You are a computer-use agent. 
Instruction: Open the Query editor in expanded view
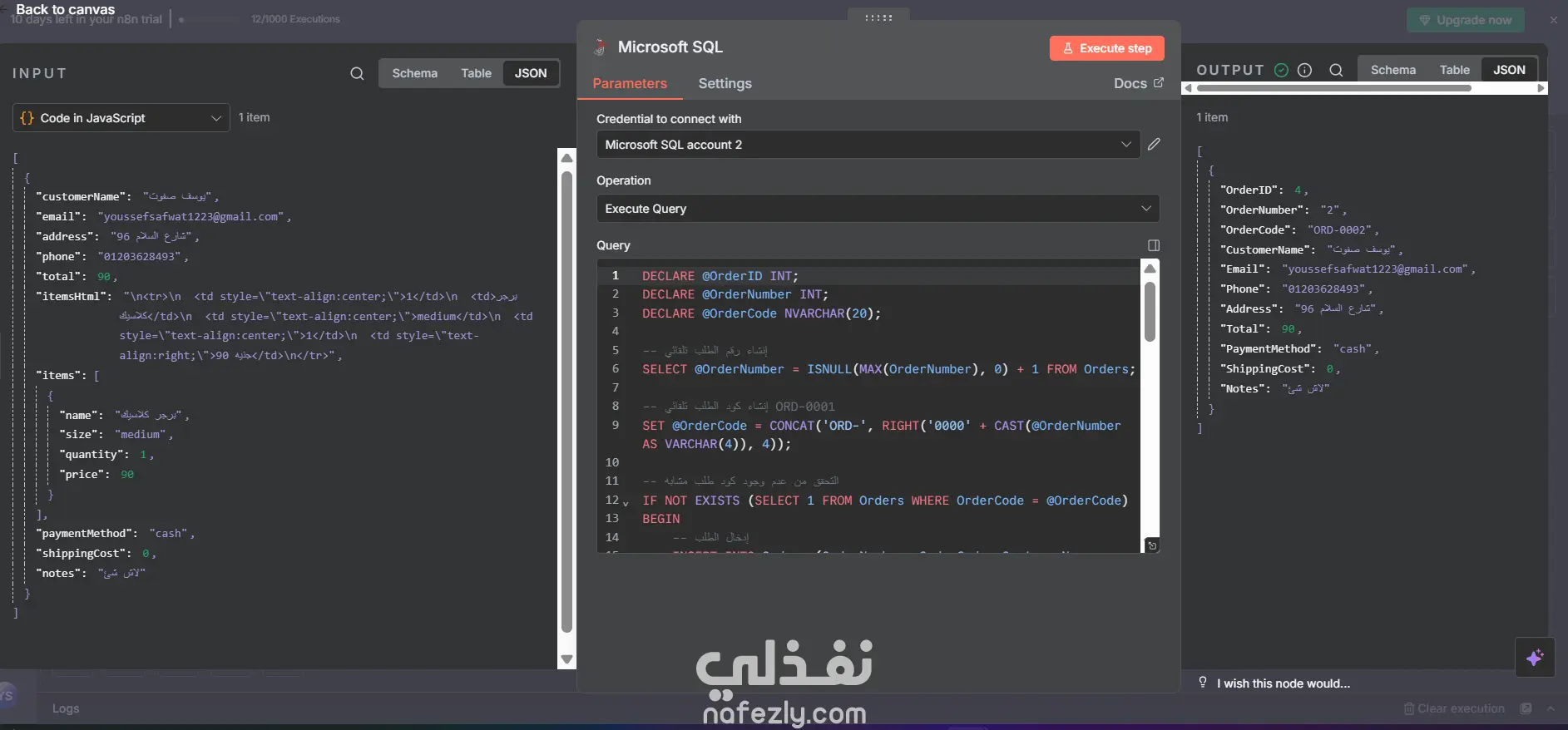1154,245
